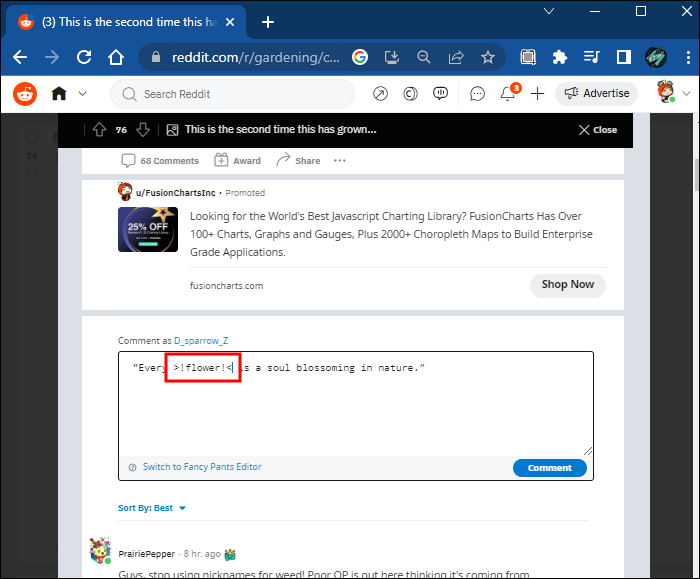Open the chat bubble icon
Image resolution: width=700 pixels, height=579 pixels.
click(x=478, y=94)
